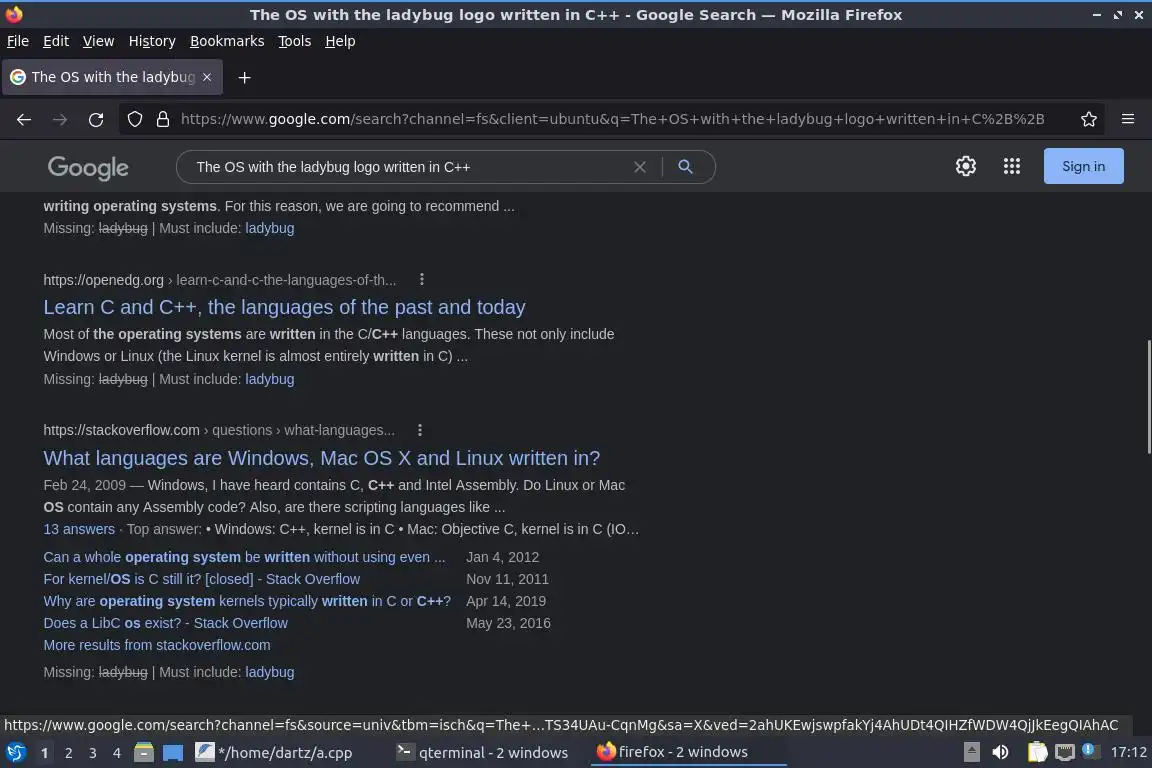This screenshot has height=768, width=1152.
Task: Open Google quick settings gear
Action: (965, 166)
